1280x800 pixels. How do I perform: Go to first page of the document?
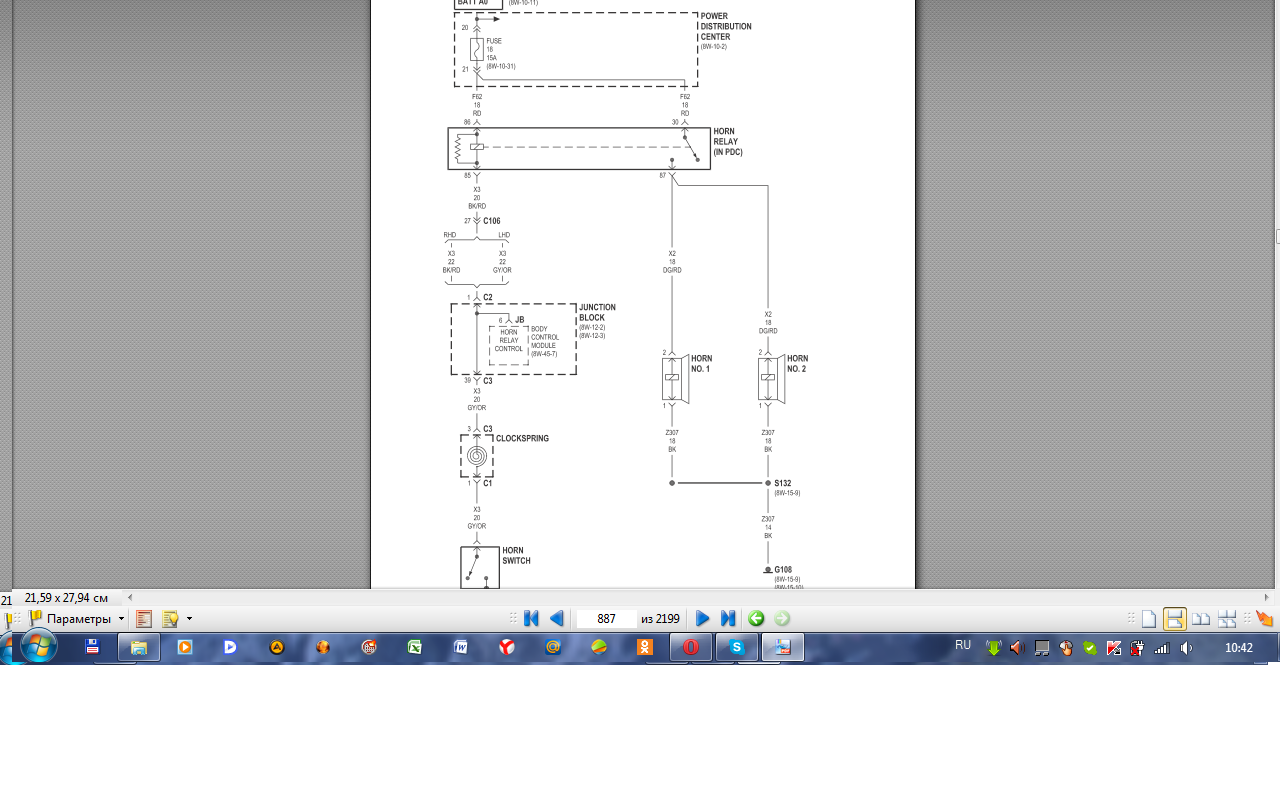[x=531, y=619]
